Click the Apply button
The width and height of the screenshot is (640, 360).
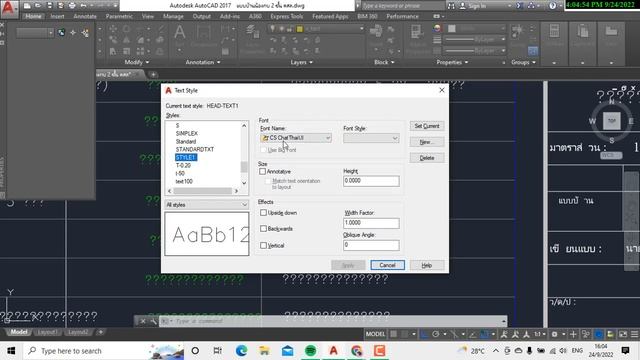(348, 265)
